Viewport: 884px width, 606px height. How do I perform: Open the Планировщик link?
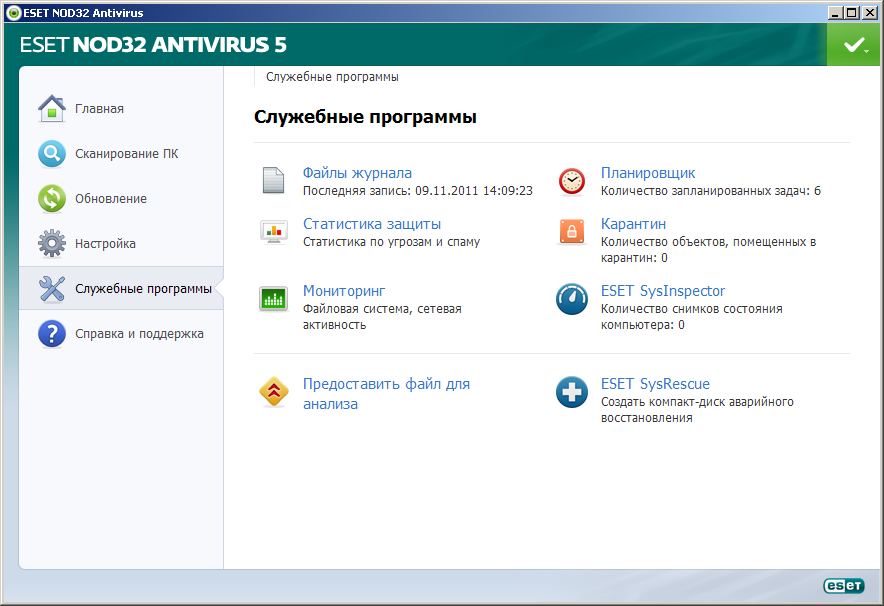648,173
